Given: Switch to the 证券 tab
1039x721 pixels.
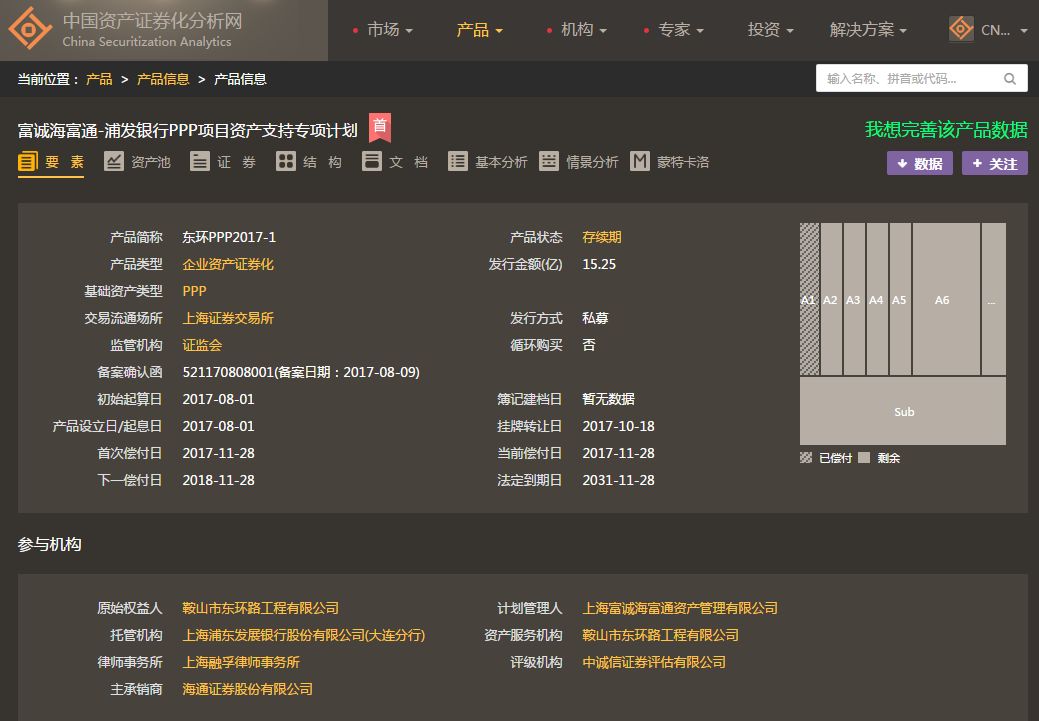Looking at the screenshot, I should coord(223,162).
